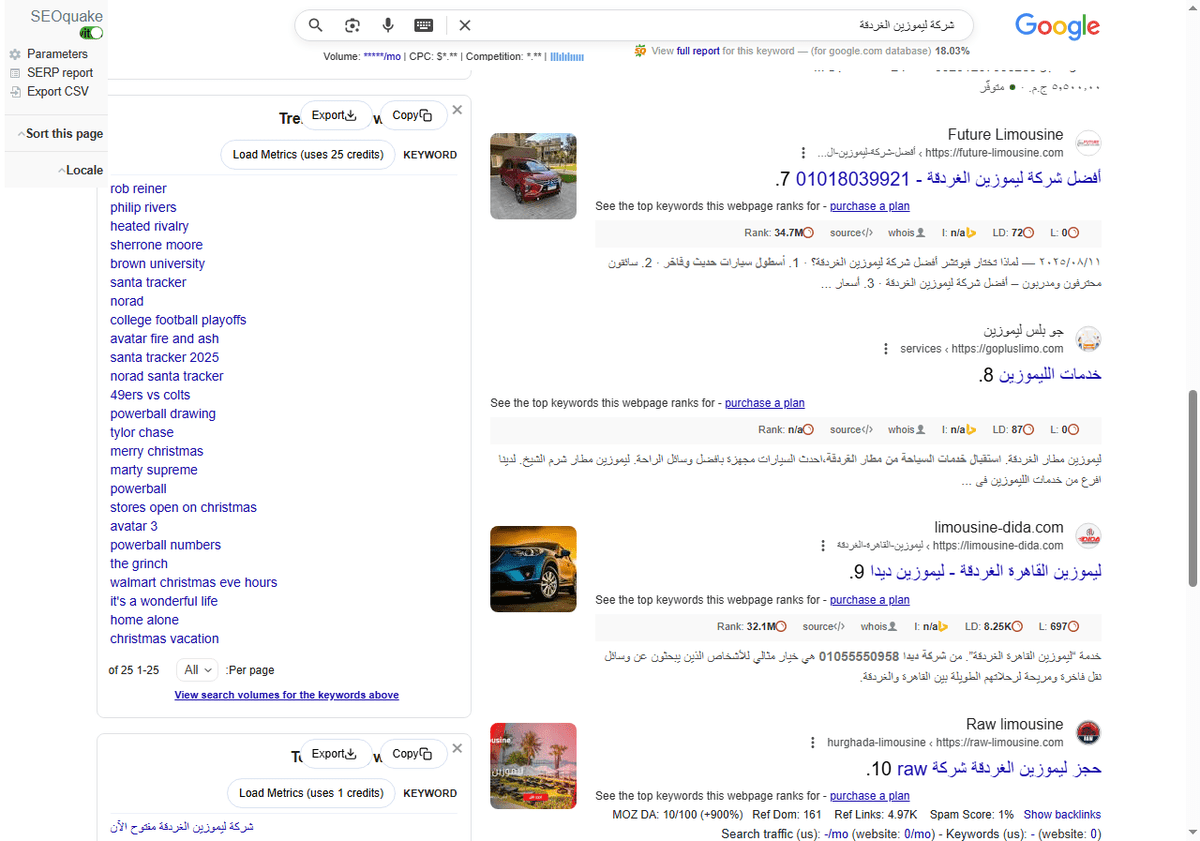
Task: Open the results per page All dropdown
Action: click(196, 670)
